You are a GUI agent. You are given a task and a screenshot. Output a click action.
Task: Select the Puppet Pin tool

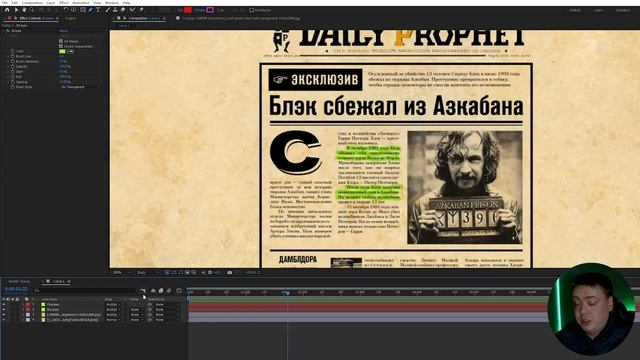click(x=141, y=10)
